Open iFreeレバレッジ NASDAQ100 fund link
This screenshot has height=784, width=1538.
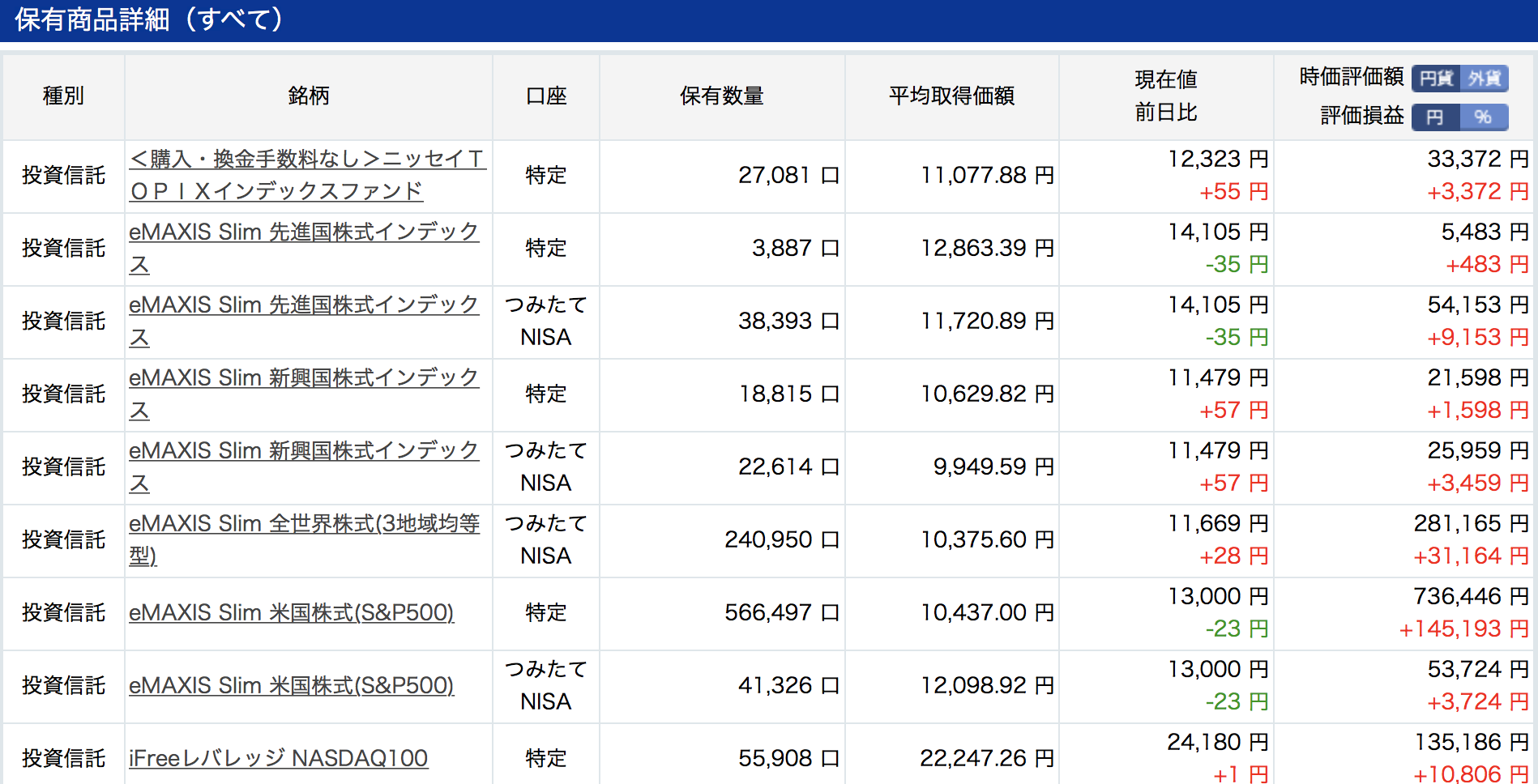pyautogui.click(x=279, y=758)
